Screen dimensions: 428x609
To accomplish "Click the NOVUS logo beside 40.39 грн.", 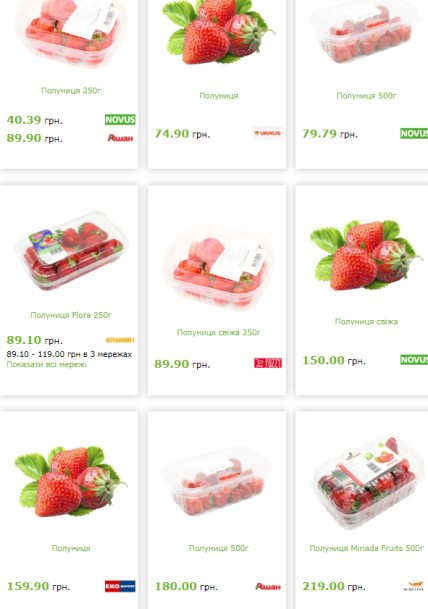I will (120, 120).
